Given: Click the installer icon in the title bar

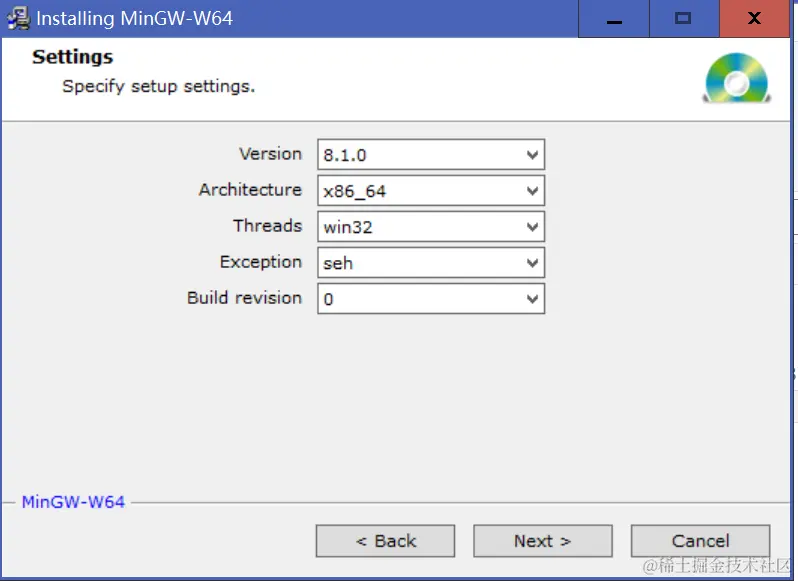Looking at the screenshot, I should (x=19, y=18).
